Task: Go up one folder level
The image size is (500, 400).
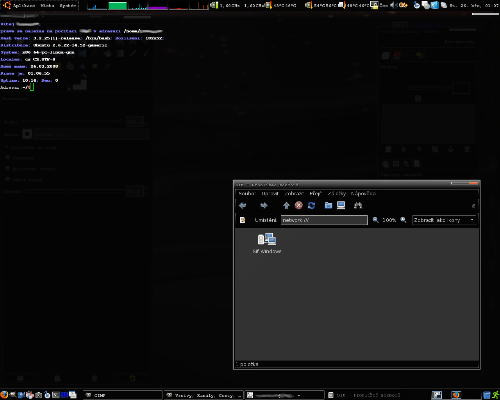Action: tap(286, 205)
